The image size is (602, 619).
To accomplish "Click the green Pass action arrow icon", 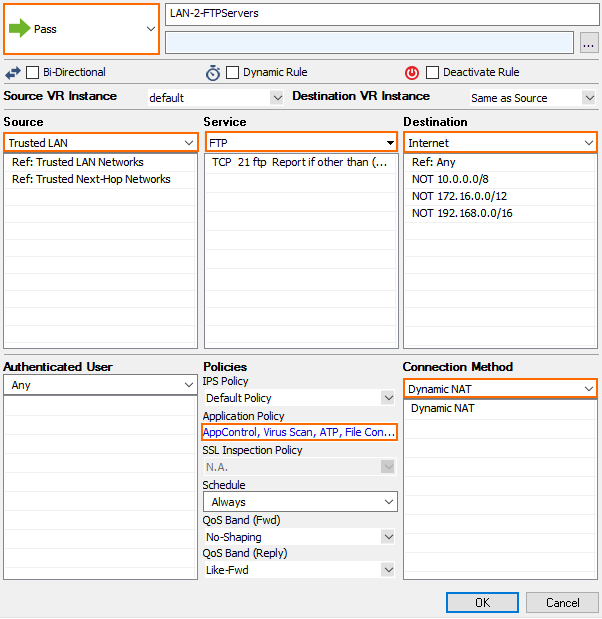I will point(19,29).
